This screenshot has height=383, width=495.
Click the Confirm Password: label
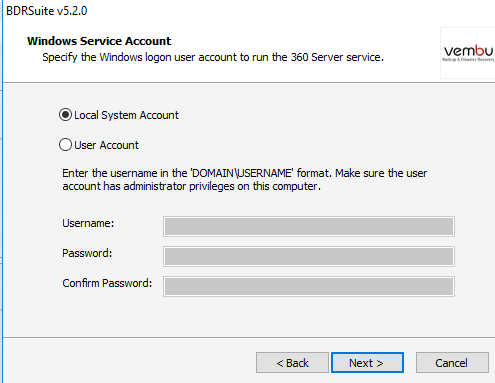pos(107,283)
